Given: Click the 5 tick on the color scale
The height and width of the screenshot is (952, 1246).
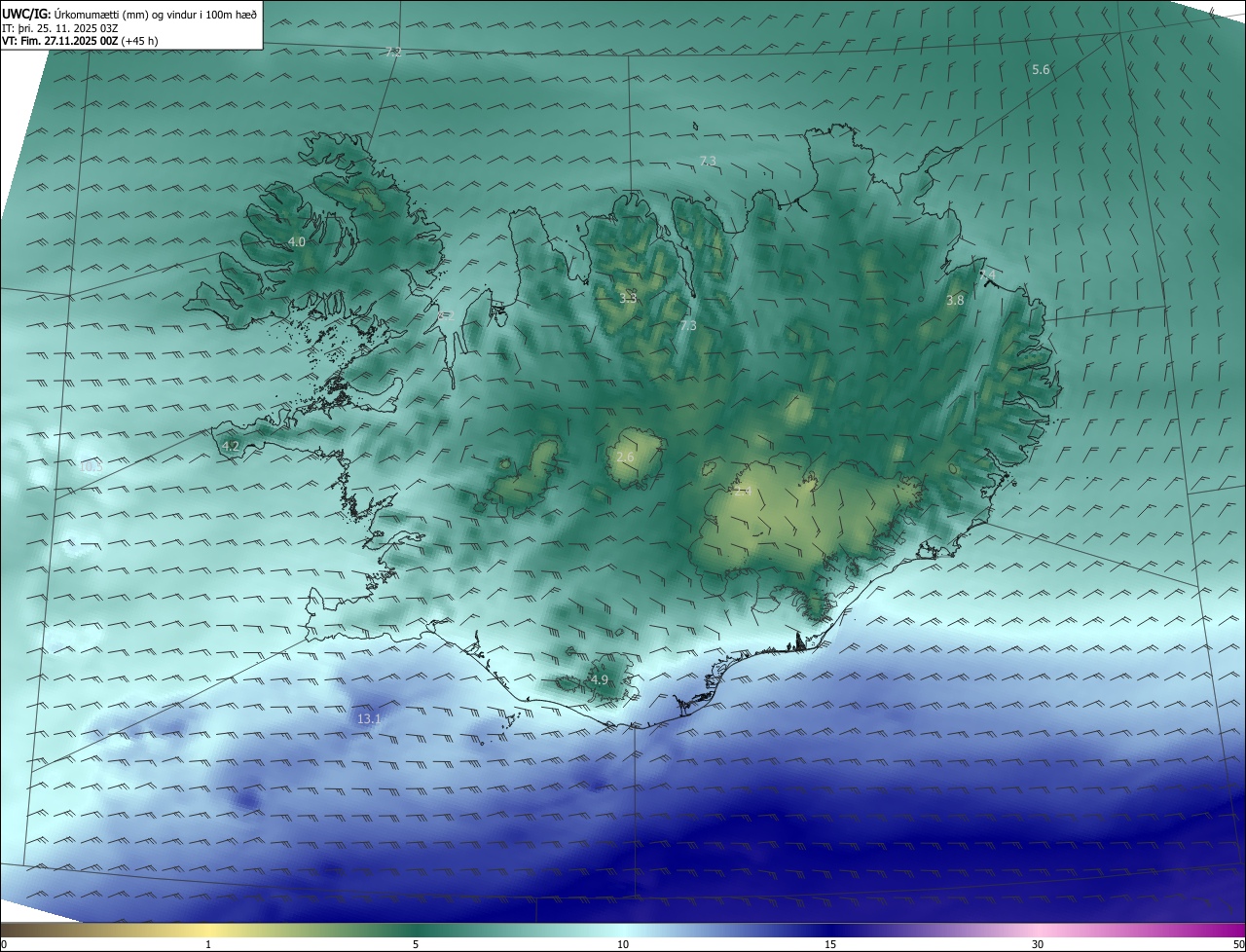Looking at the screenshot, I should pyautogui.click(x=416, y=944).
